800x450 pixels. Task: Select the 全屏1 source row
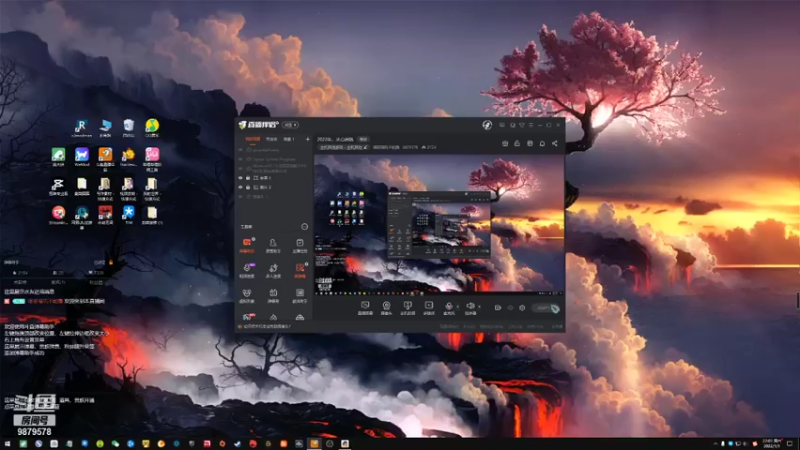click(274, 178)
